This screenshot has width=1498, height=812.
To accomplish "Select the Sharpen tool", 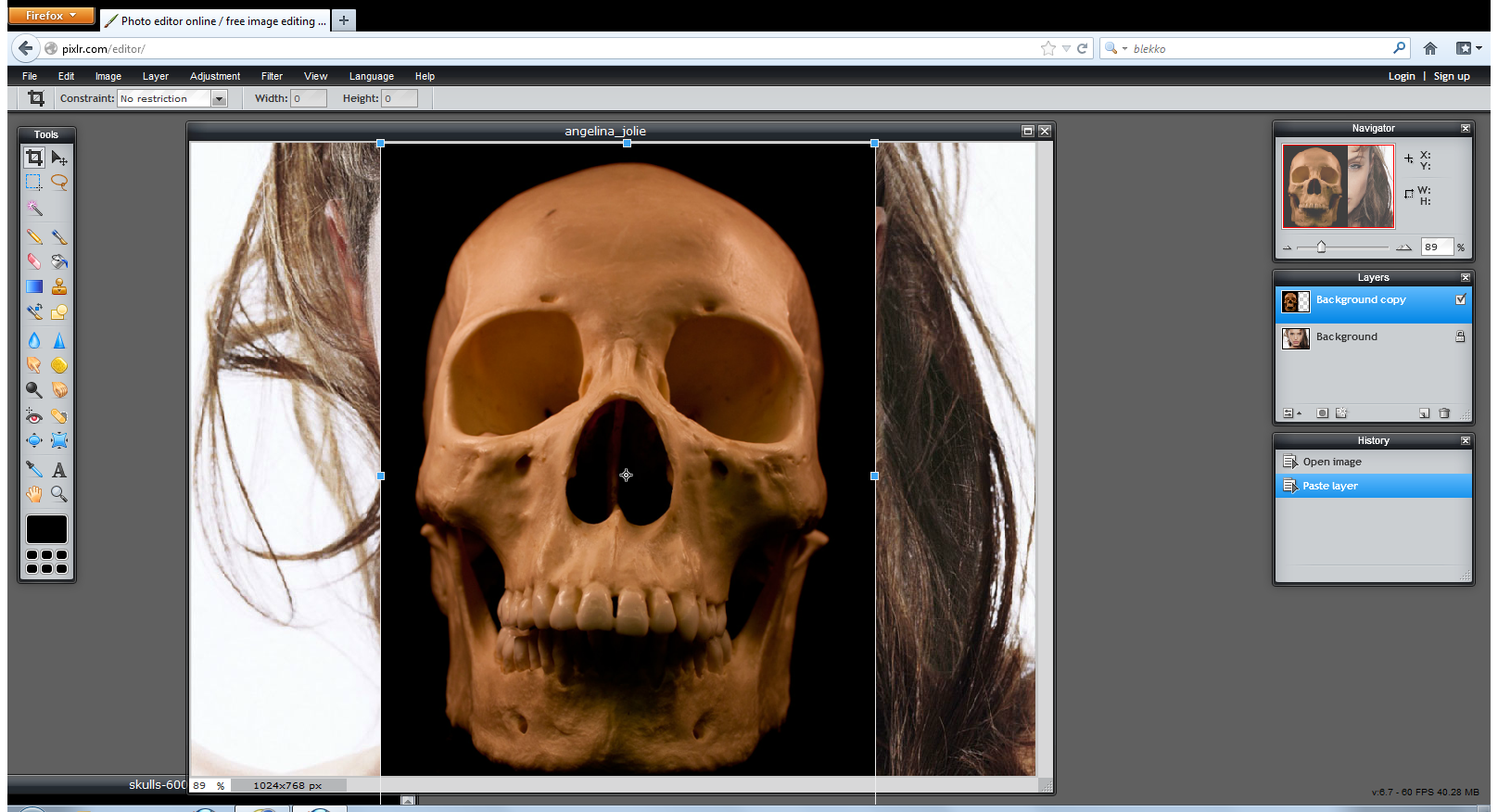I will [x=59, y=340].
